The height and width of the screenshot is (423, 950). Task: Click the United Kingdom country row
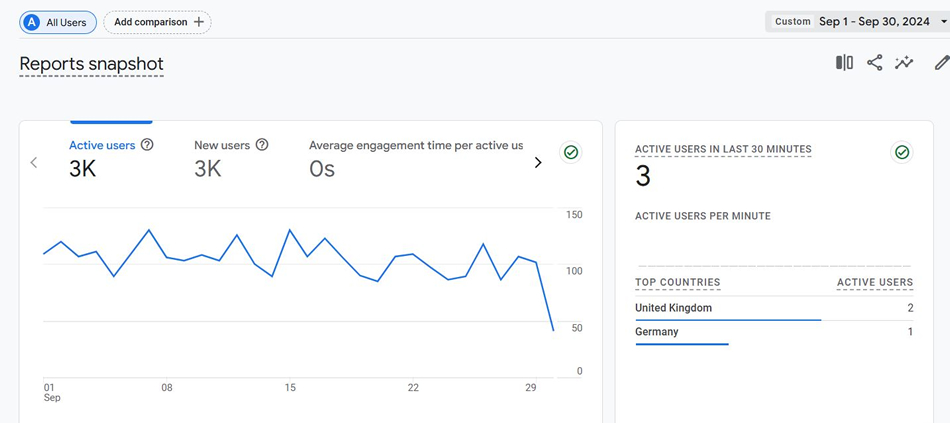coord(774,308)
